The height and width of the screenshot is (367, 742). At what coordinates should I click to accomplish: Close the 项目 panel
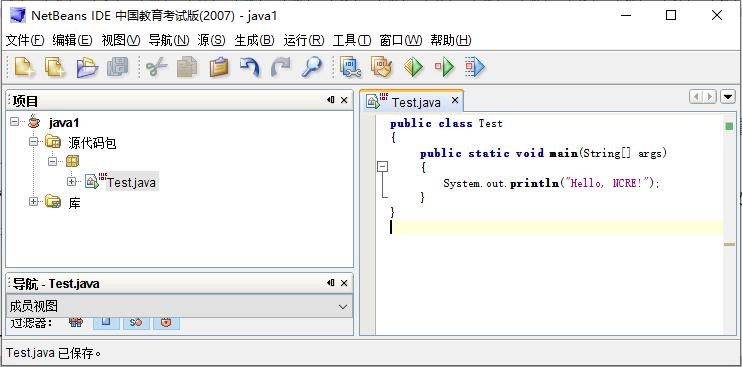[344, 100]
